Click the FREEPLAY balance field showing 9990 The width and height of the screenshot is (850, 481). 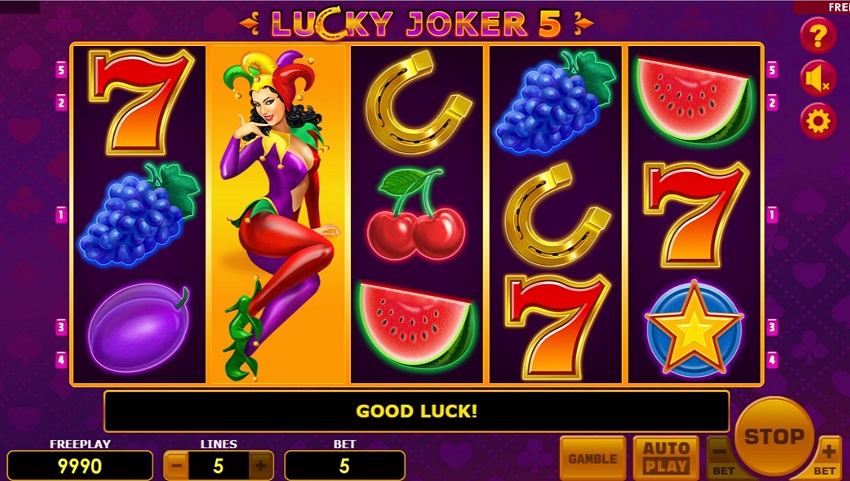[x=80, y=466]
